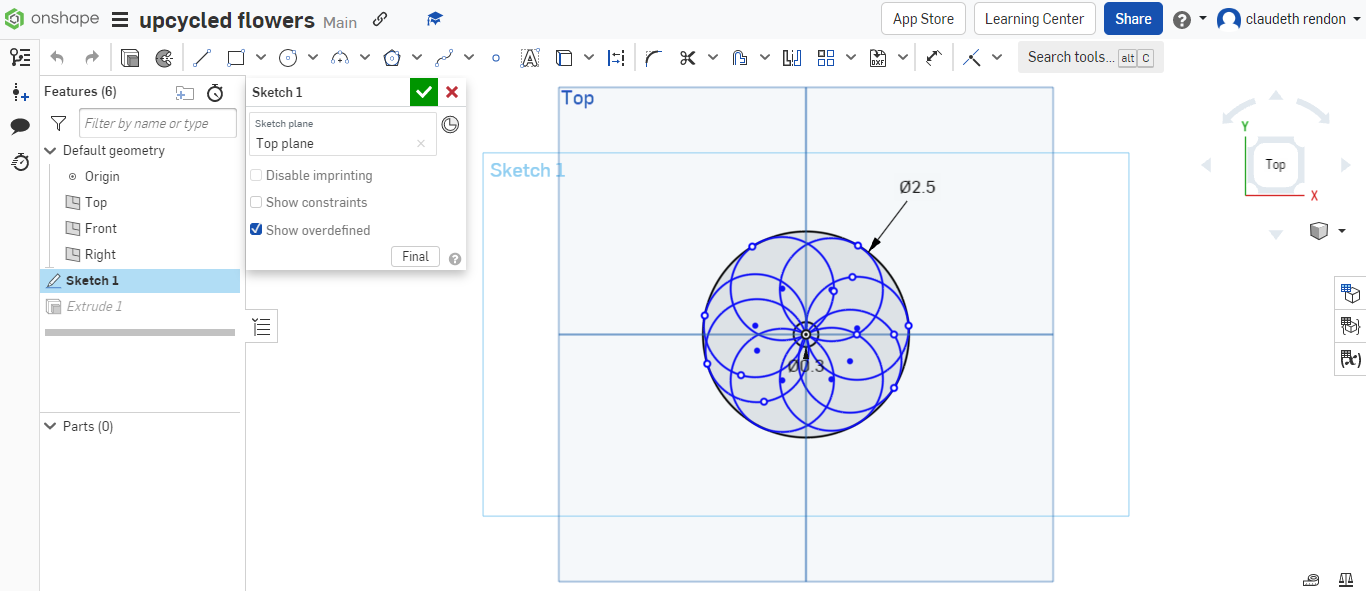Select the Spline tool
This screenshot has height=591, width=1366.
pyautogui.click(x=444, y=58)
